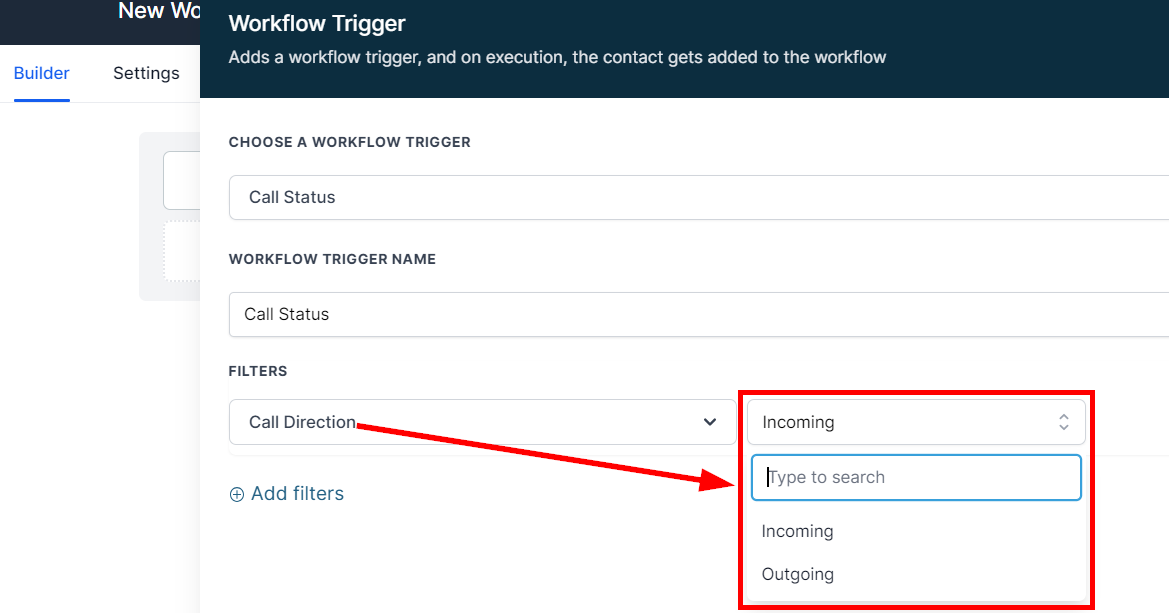1169x613 pixels.
Task: Click the Add filters link
Action: 297,494
